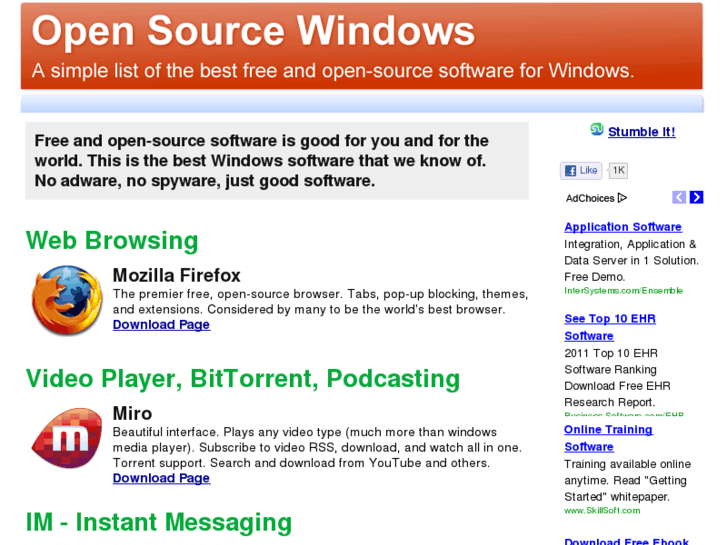The image size is (727, 545).
Task: Click the AdChoices label
Action: pos(590,199)
